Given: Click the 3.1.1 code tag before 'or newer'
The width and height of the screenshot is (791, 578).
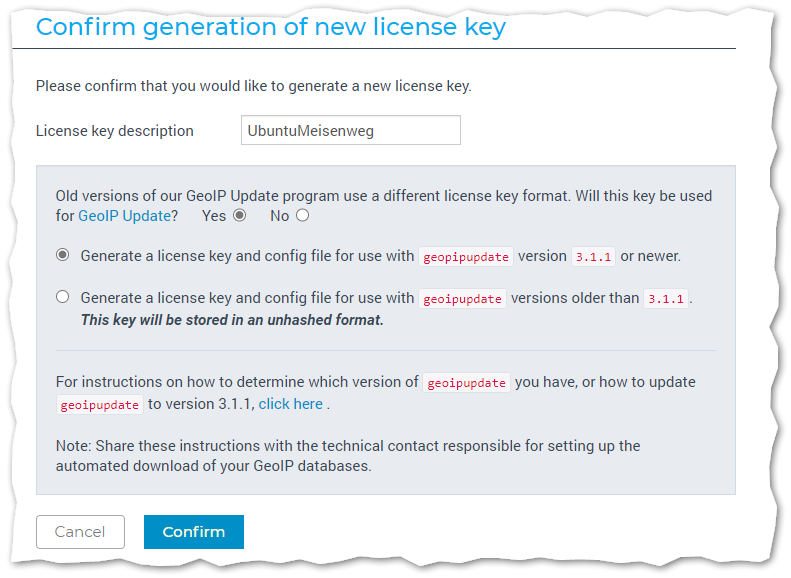Looking at the screenshot, I should (x=594, y=257).
